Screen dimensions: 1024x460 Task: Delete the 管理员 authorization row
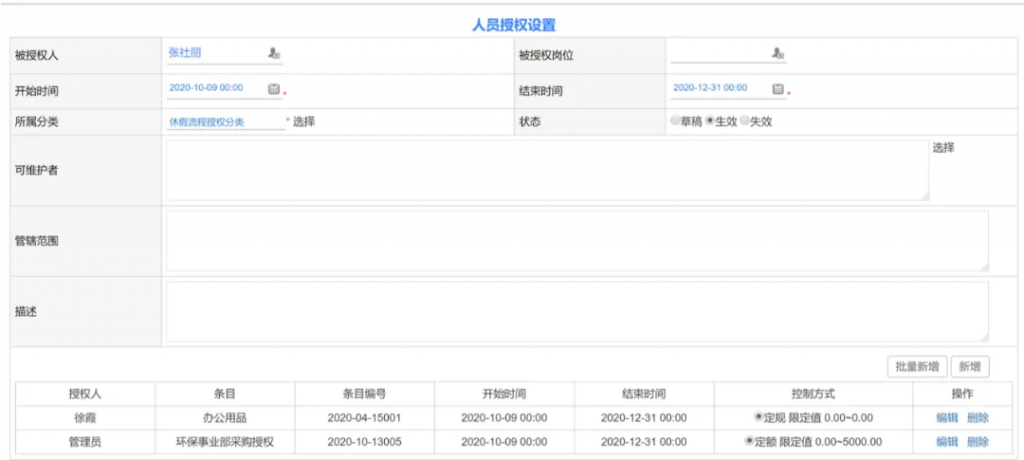click(x=977, y=441)
